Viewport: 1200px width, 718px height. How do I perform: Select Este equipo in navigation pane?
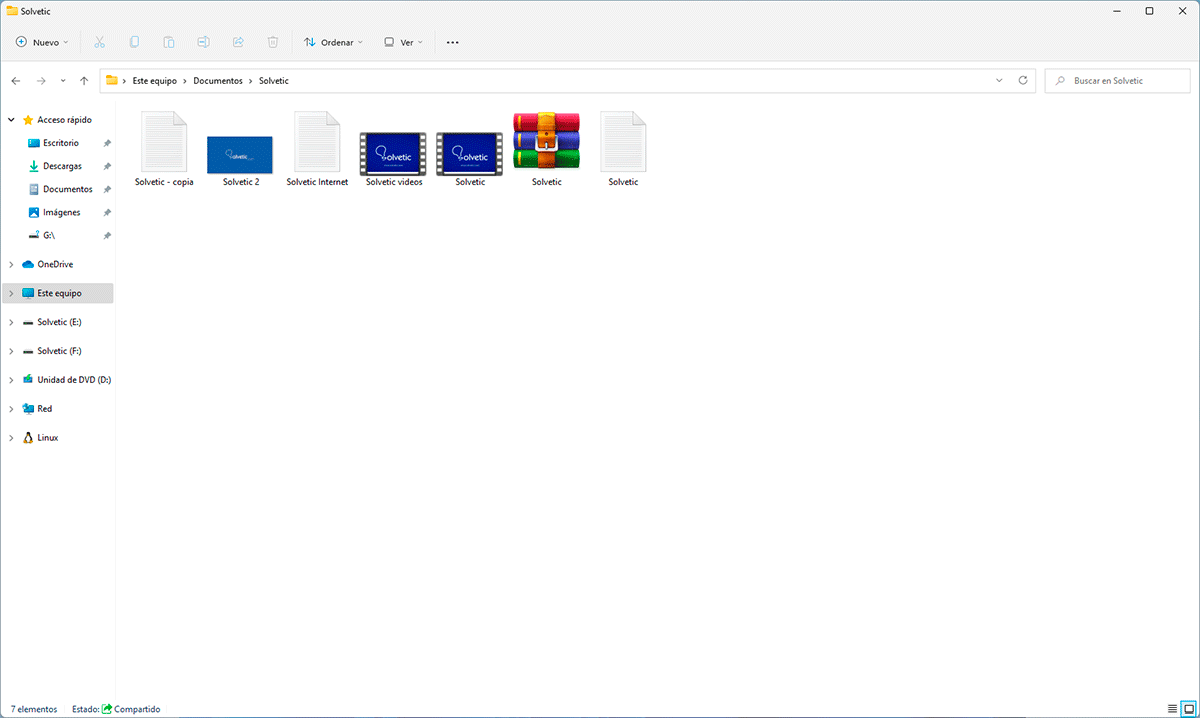tap(59, 293)
